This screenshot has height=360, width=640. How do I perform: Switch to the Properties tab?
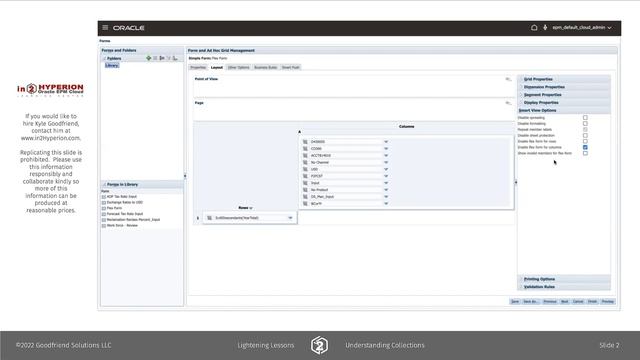pyautogui.click(x=198, y=67)
